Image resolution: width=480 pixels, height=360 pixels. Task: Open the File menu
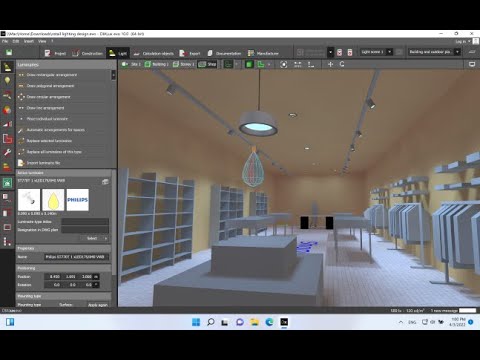(5, 41)
